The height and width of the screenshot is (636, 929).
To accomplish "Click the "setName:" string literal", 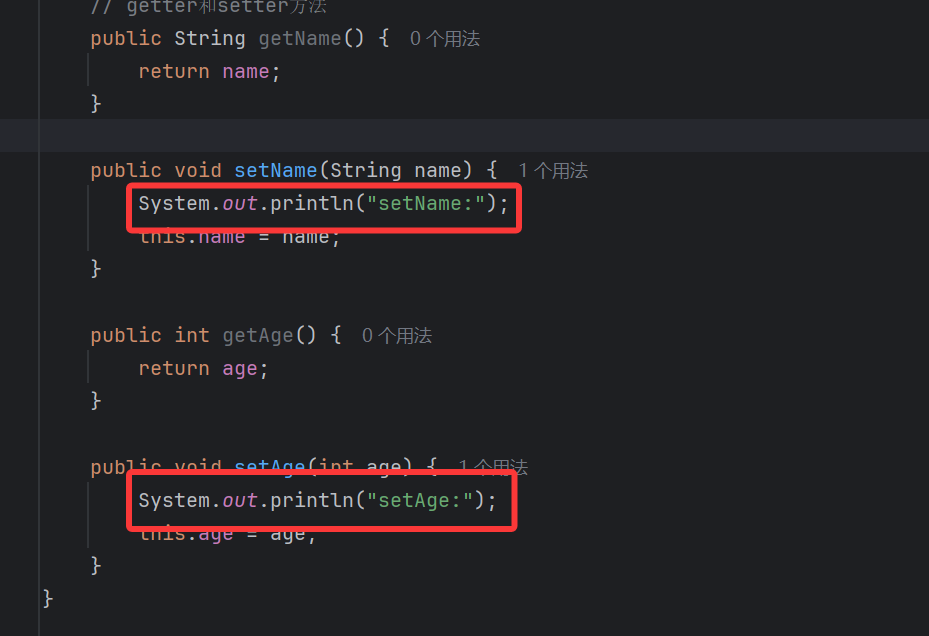I will click(x=426, y=204).
